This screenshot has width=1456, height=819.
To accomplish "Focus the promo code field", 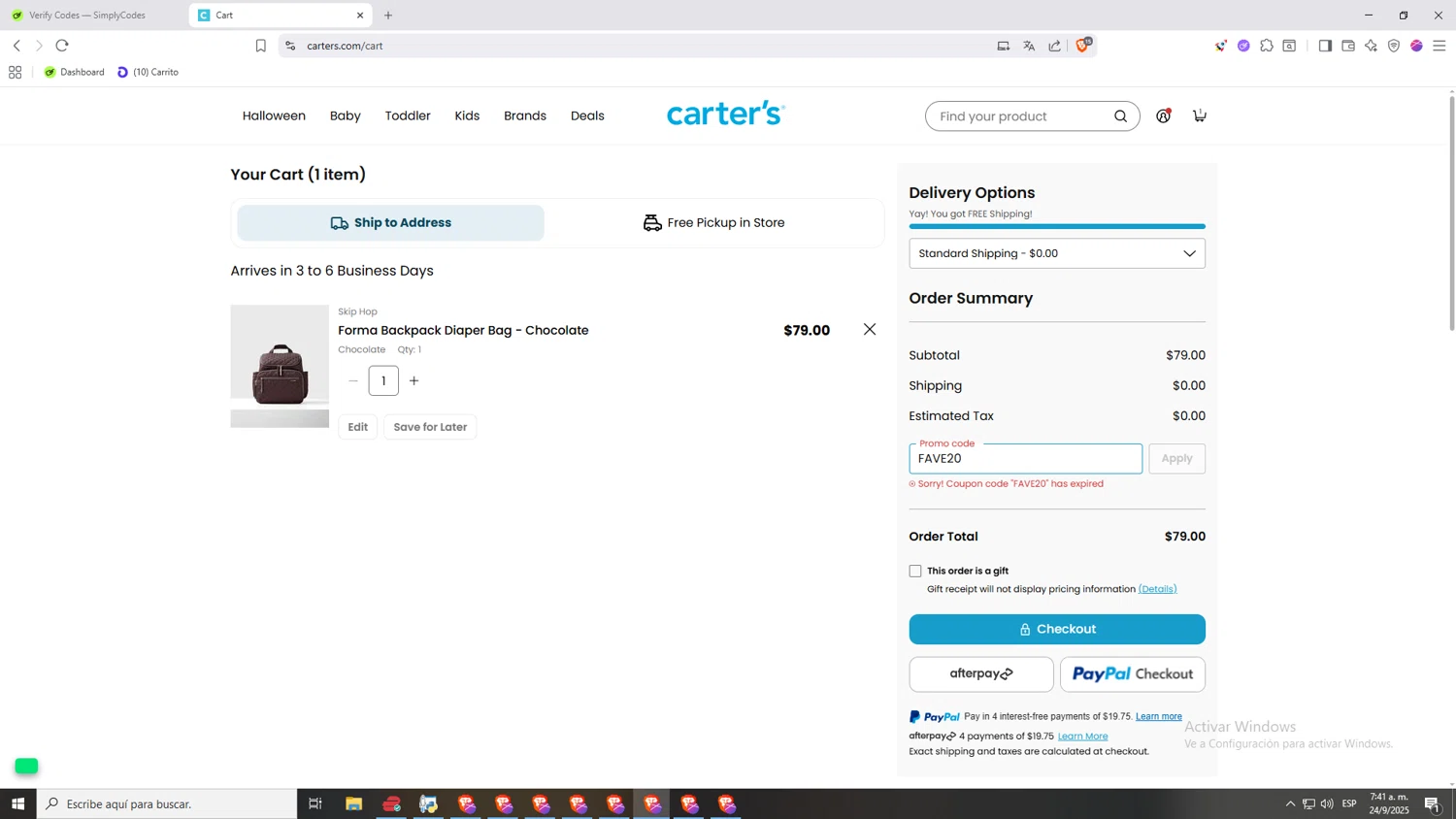I will [1026, 458].
